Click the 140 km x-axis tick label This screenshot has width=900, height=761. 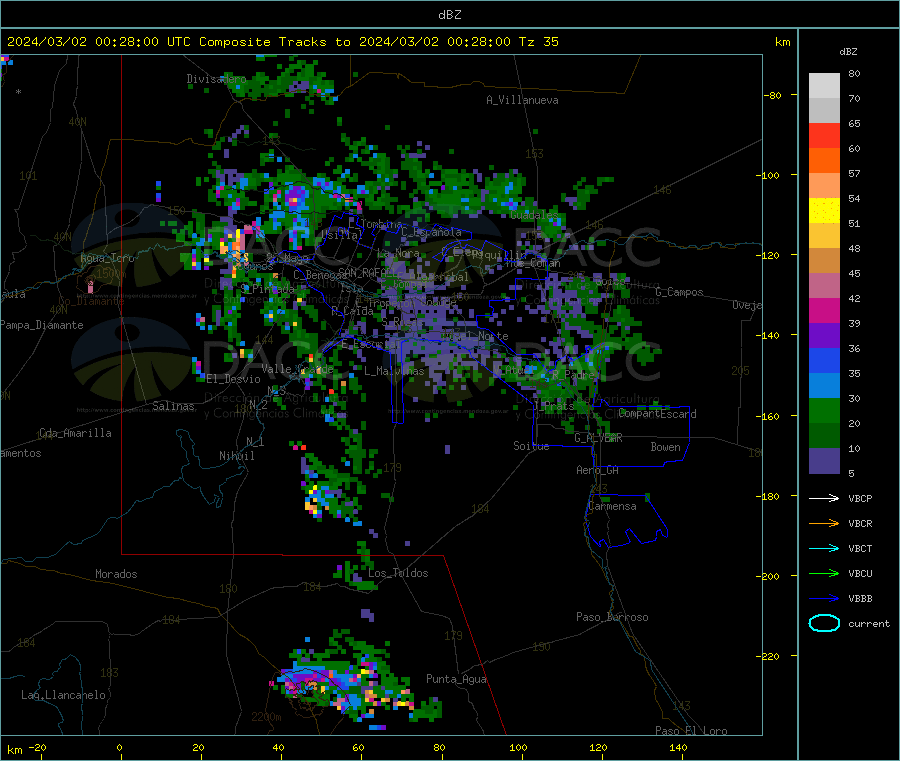point(678,747)
